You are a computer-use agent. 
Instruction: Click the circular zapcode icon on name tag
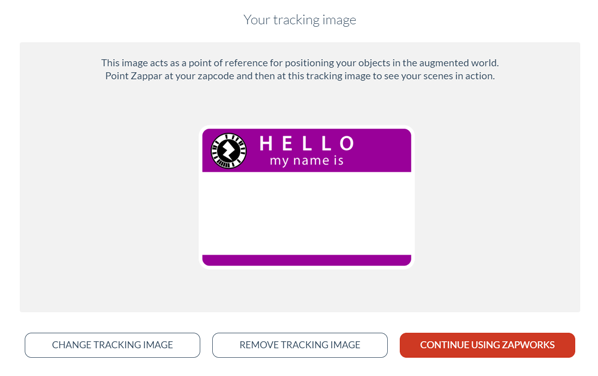pos(228,151)
